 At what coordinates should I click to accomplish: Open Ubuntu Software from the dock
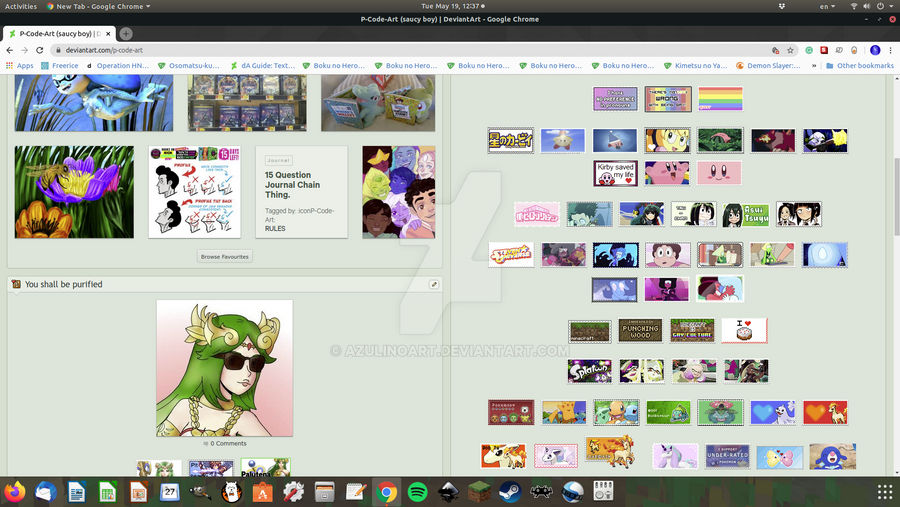click(262, 492)
